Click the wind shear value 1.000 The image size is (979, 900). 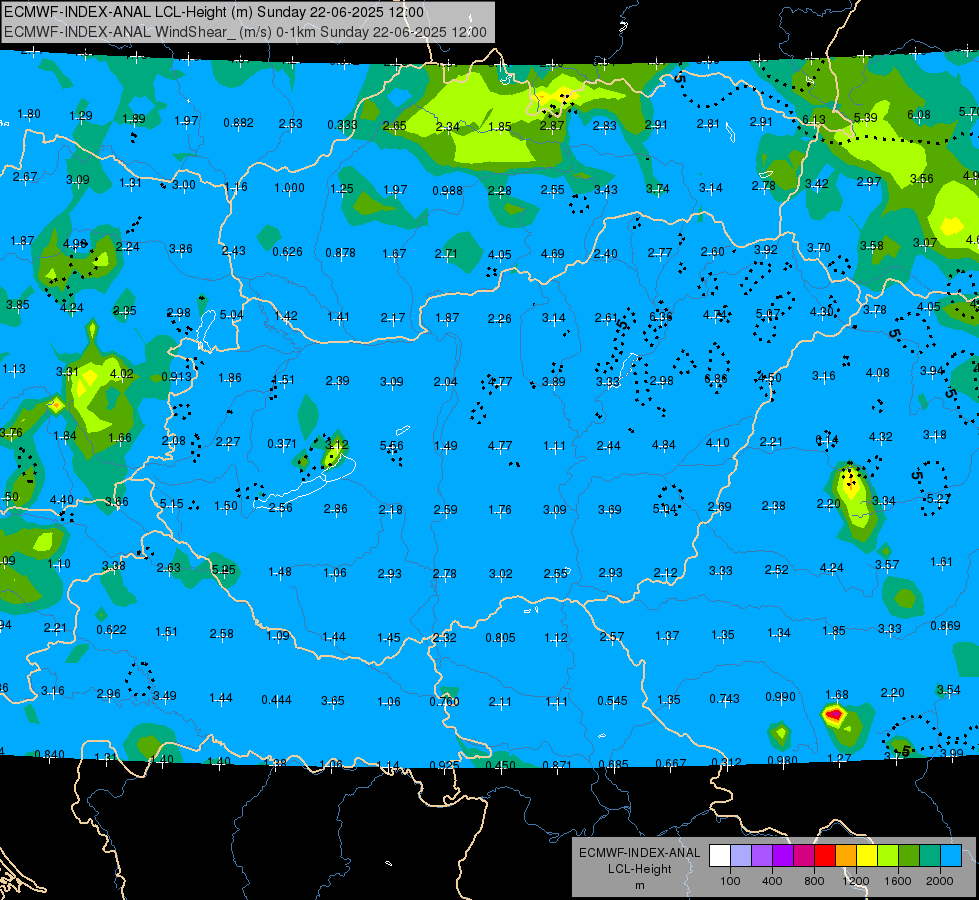(290, 187)
